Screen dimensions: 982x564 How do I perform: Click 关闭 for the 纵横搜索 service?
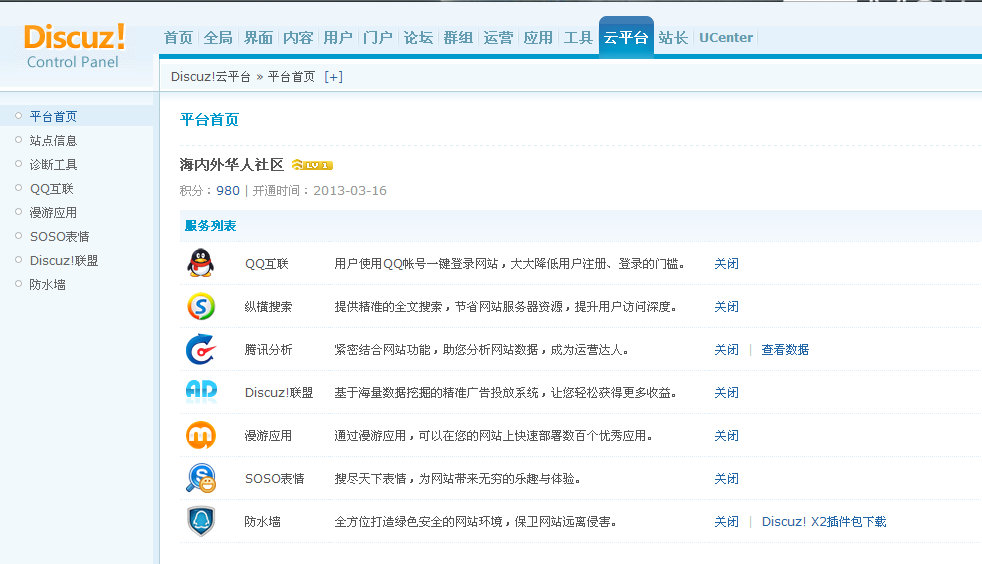[726, 307]
